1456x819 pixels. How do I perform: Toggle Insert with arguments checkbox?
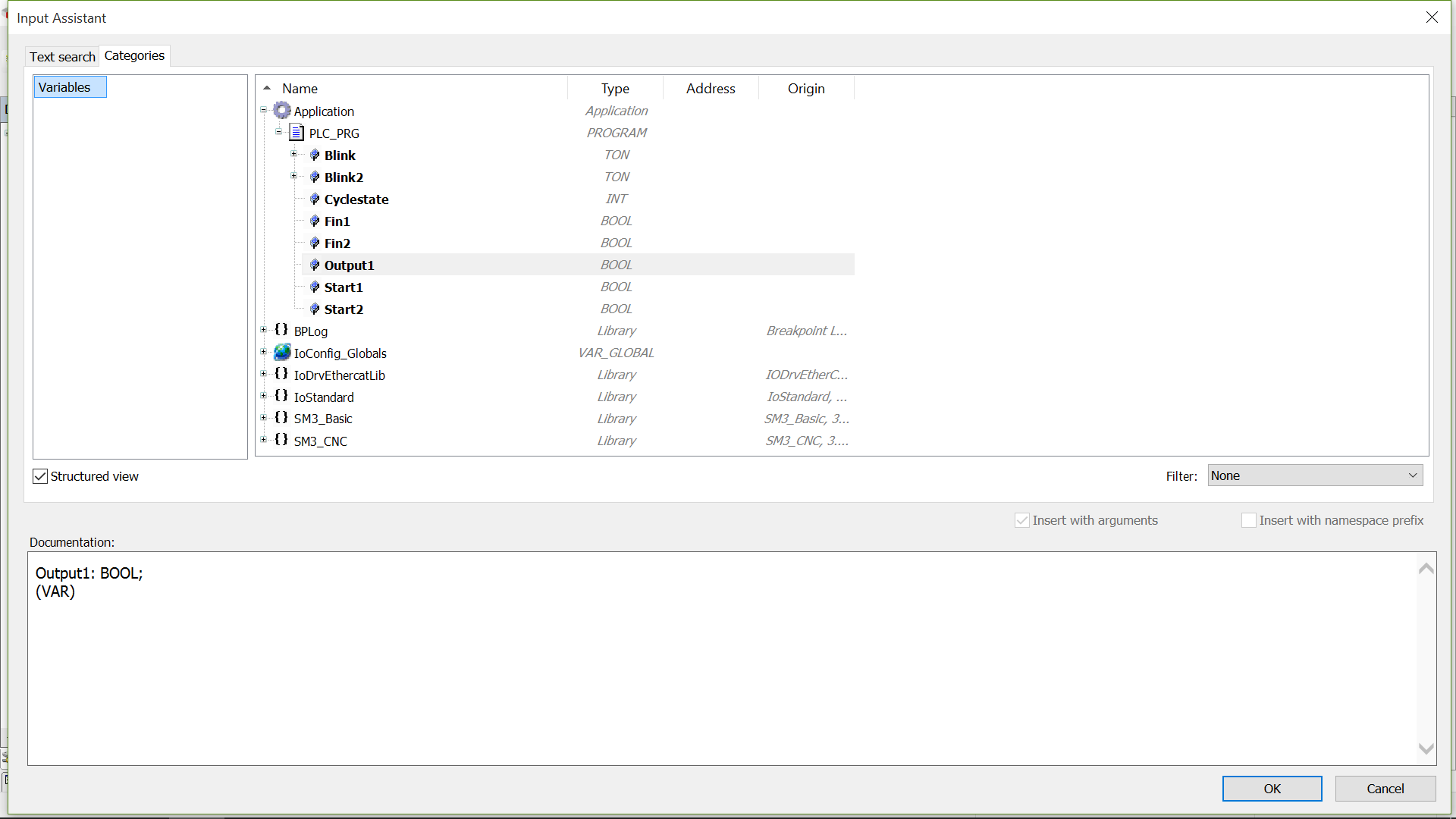pos(1022,520)
